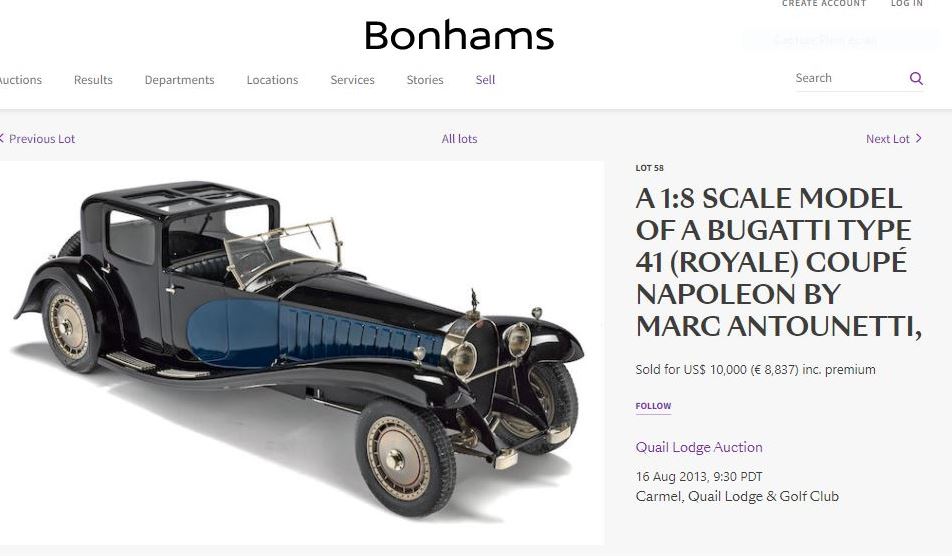Screen dimensions: 952x556
Task: Open the Quail Lodge Auction link
Action: (x=699, y=447)
